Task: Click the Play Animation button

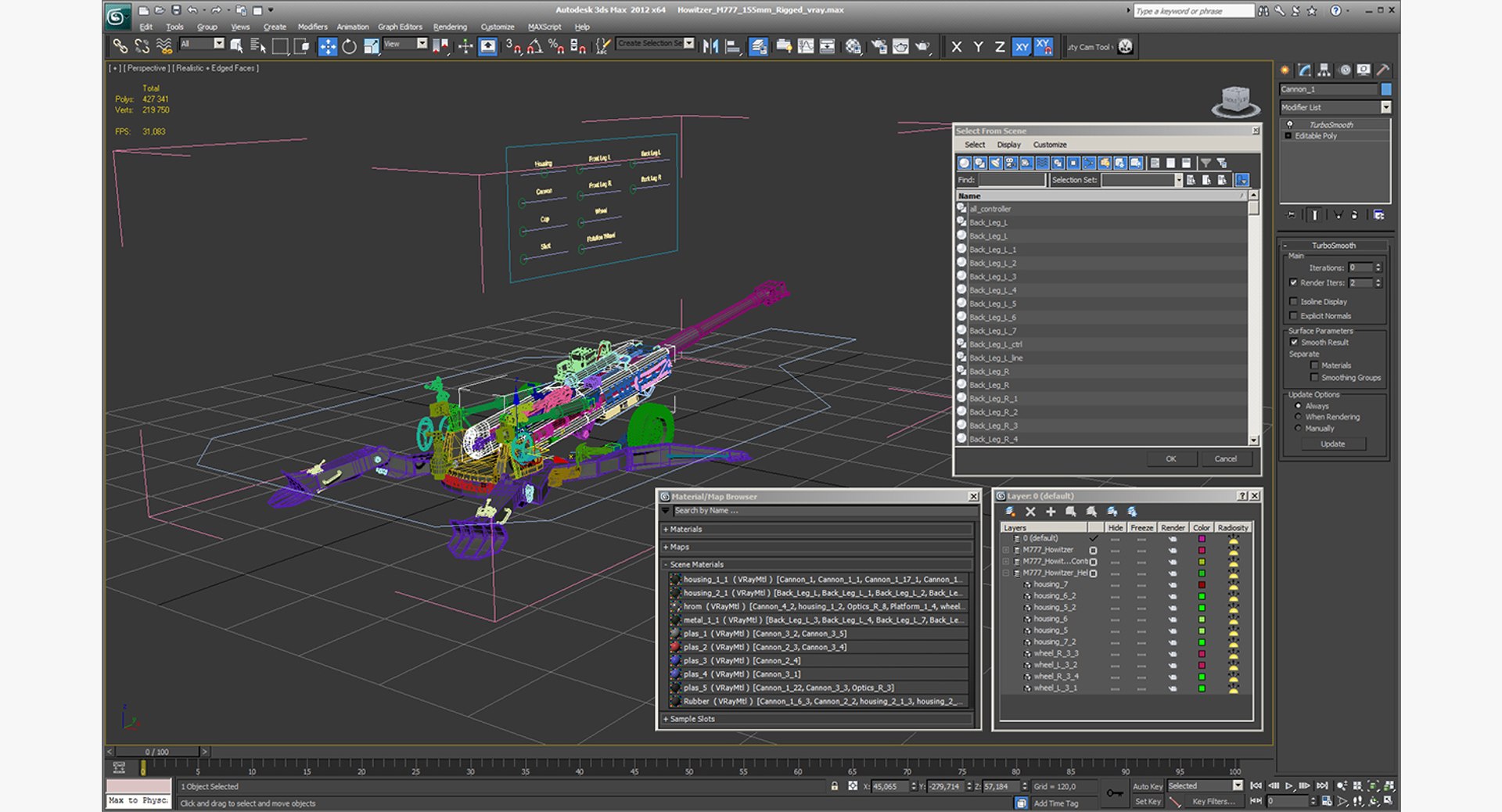Action: click(x=1289, y=785)
